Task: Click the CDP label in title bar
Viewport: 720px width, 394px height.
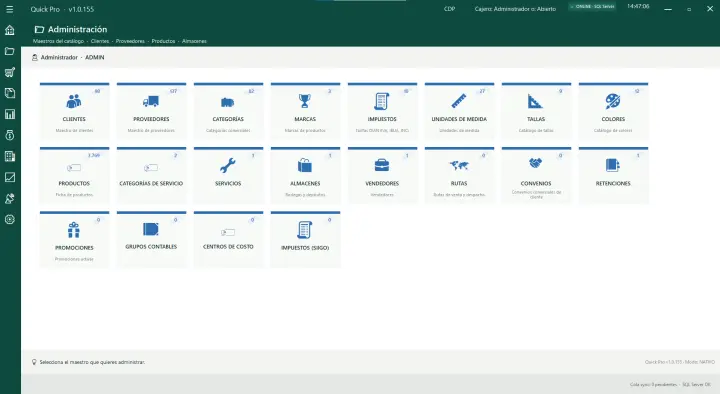Action: (x=450, y=9)
